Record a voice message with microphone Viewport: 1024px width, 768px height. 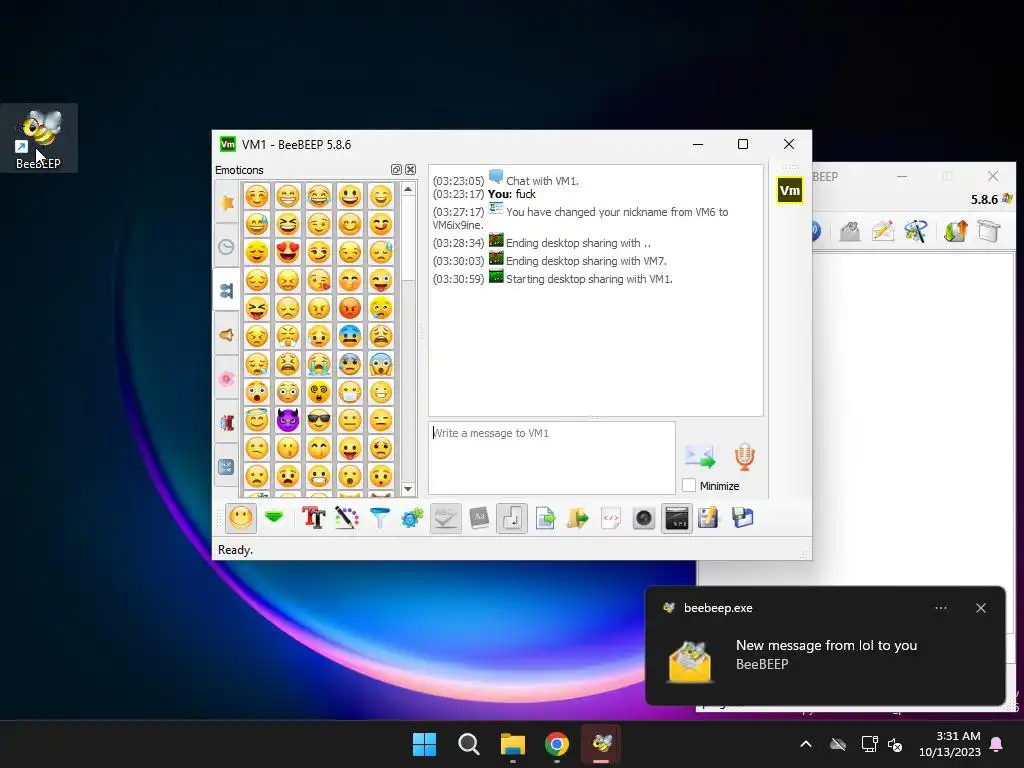[744, 456]
